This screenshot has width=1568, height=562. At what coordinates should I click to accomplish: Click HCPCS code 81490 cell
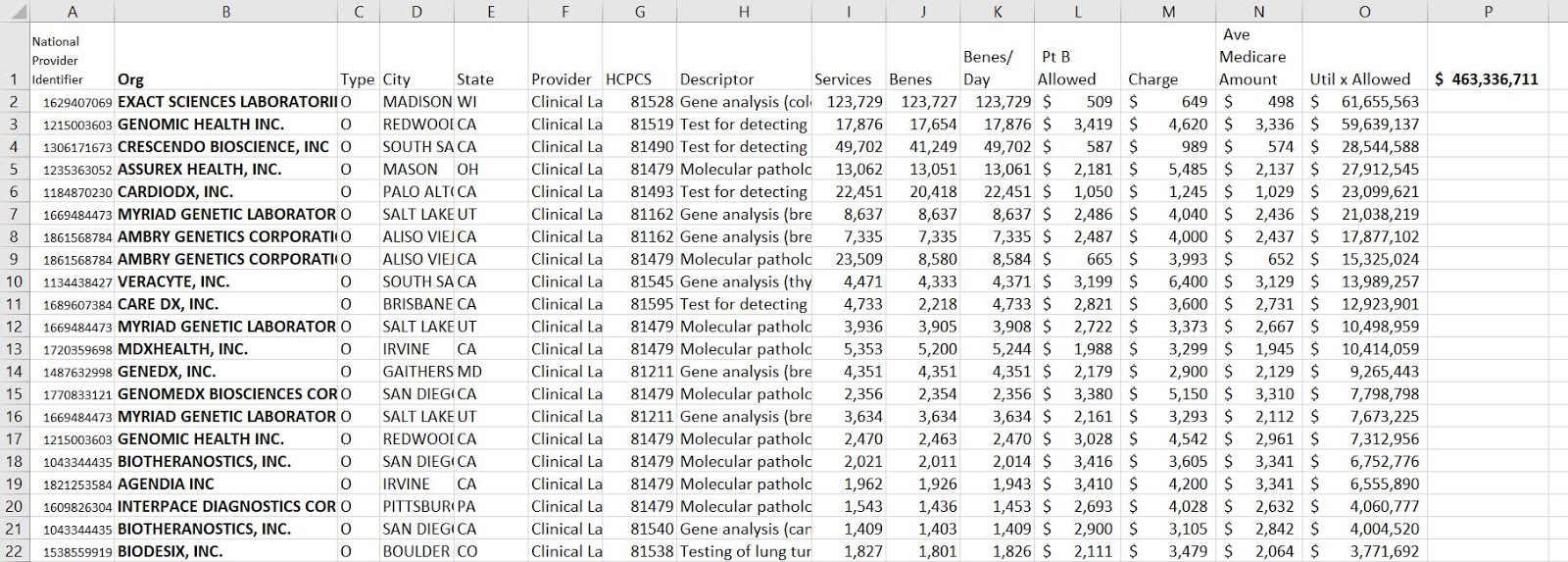(640, 147)
